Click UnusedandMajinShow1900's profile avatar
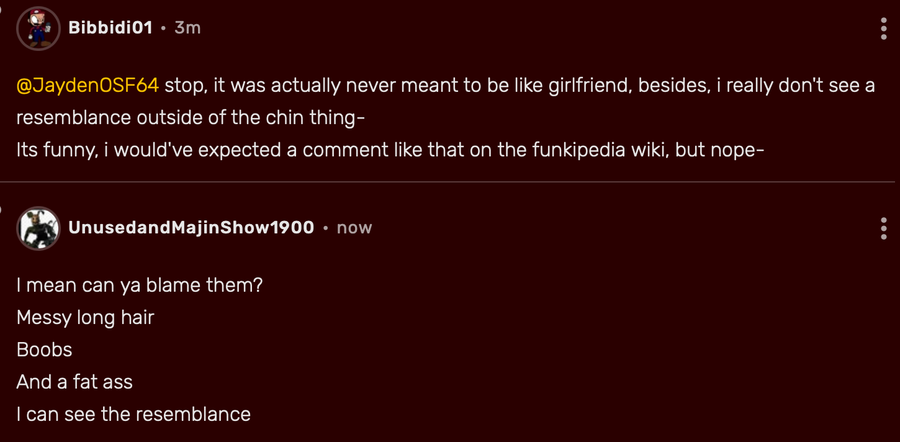Screen dimensions: 900x442 pos(38,228)
